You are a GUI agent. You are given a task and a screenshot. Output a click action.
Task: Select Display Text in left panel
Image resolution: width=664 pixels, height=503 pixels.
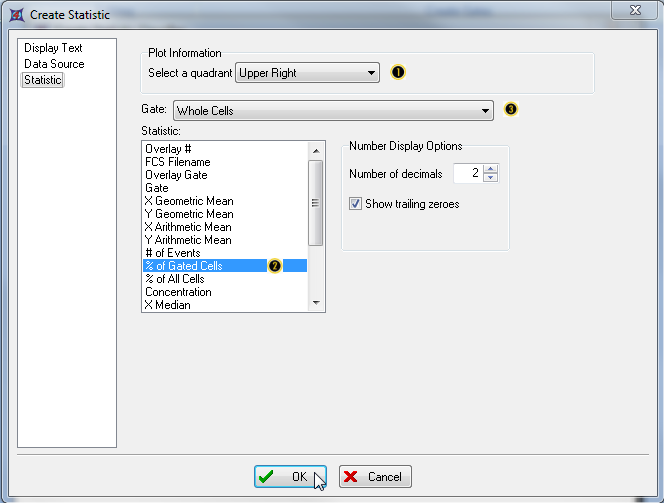[53, 48]
